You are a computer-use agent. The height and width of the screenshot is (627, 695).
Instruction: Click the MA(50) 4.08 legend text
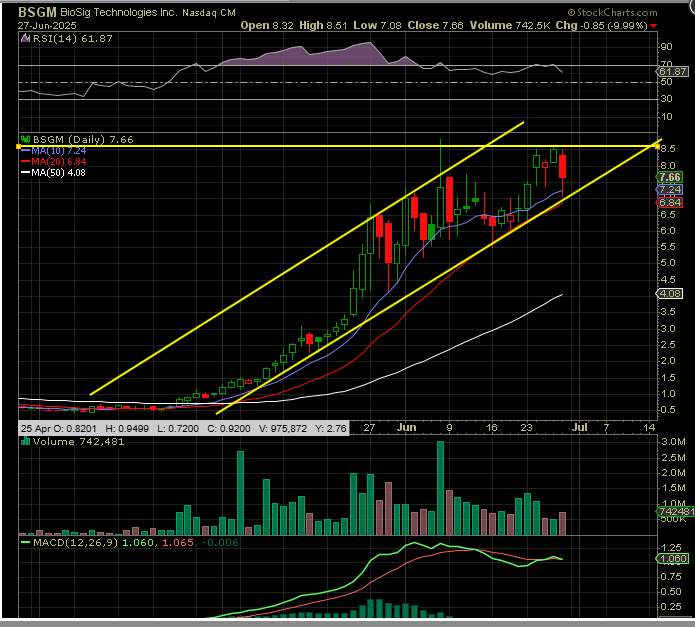click(x=59, y=173)
